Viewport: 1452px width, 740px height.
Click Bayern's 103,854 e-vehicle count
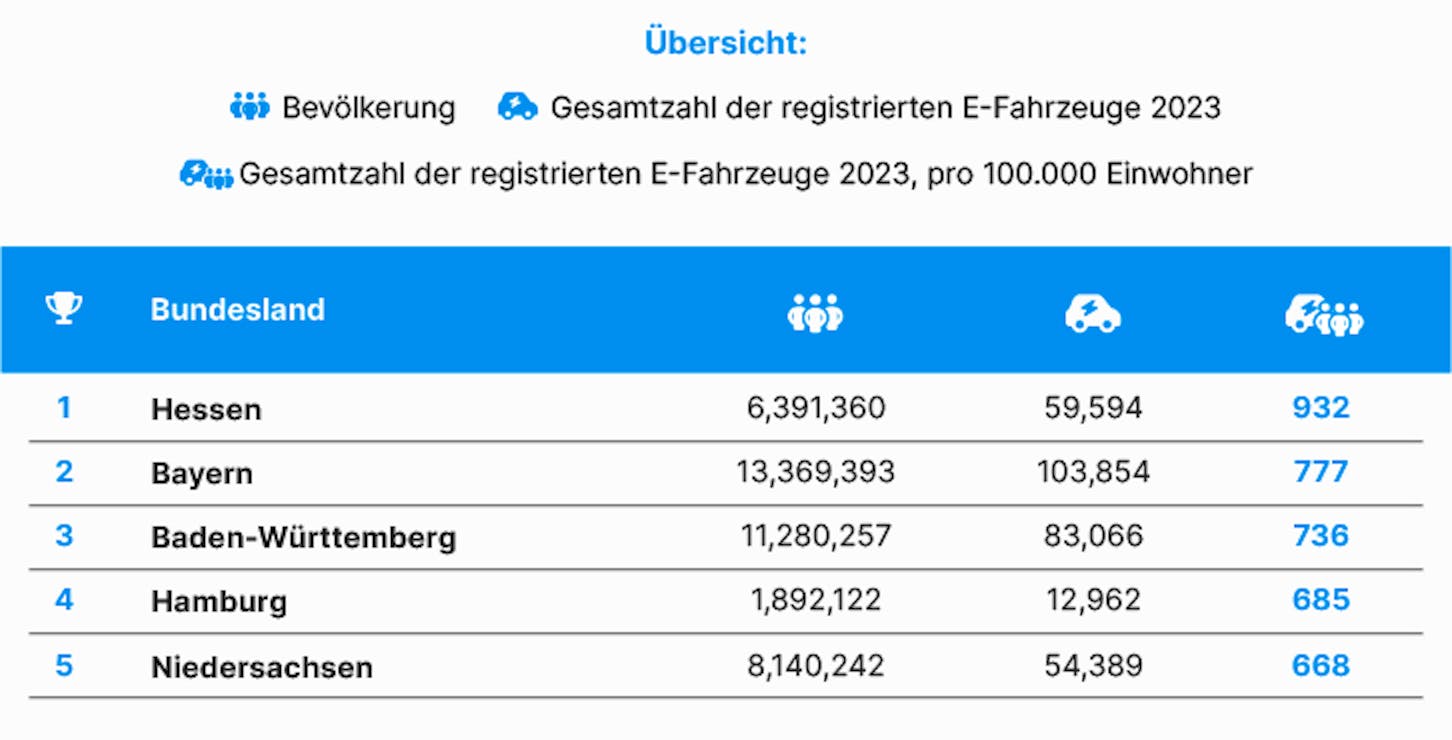coord(1093,471)
